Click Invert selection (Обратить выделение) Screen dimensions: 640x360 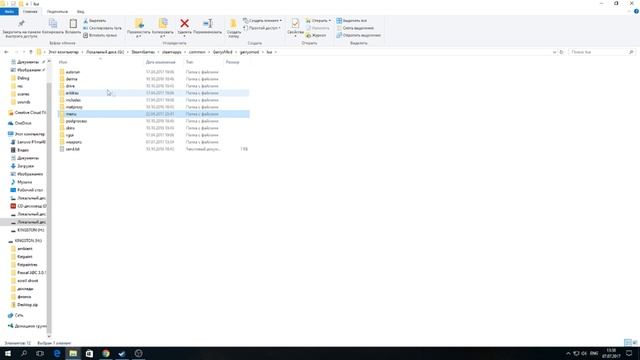click(358, 35)
